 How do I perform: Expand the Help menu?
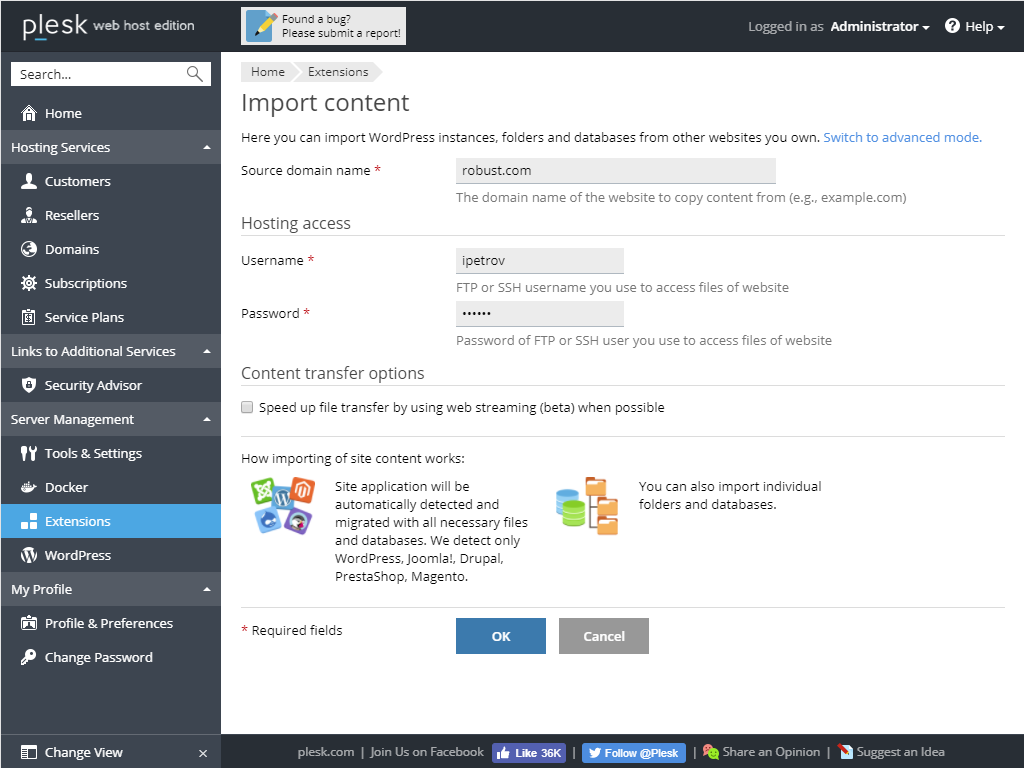click(x=973, y=26)
